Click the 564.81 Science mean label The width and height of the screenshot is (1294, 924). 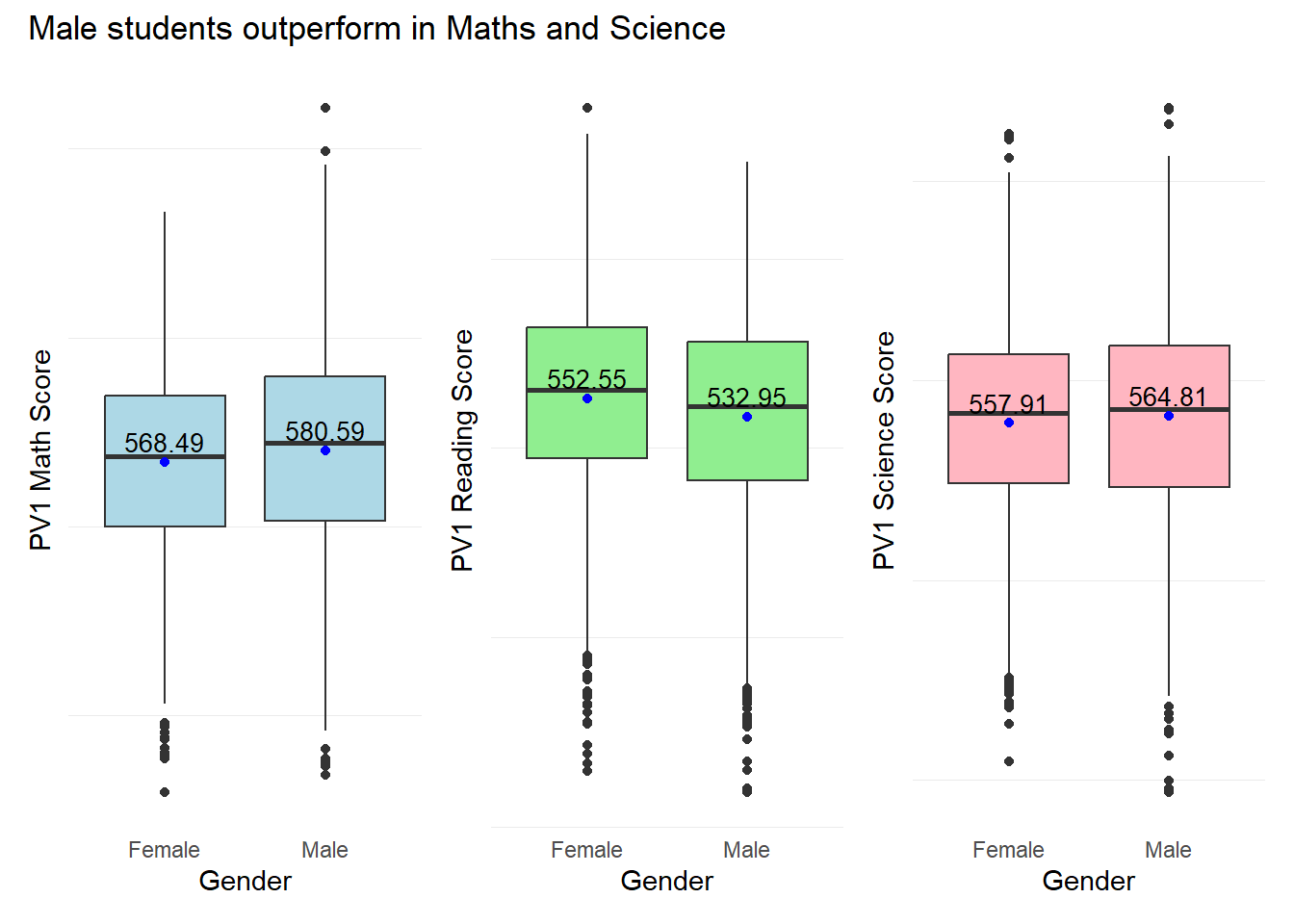tap(1167, 397)
